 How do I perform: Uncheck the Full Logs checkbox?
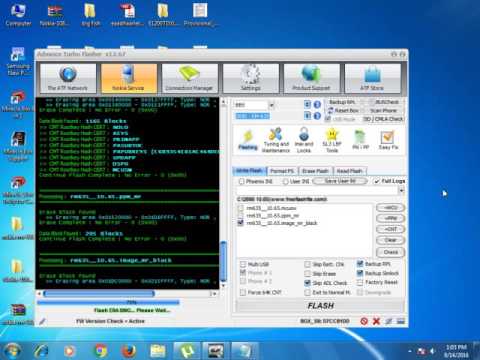(377, 181)
